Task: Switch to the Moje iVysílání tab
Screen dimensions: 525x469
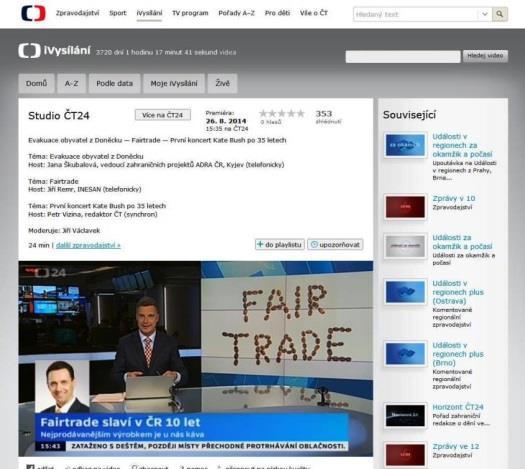Action: (174, 83)
